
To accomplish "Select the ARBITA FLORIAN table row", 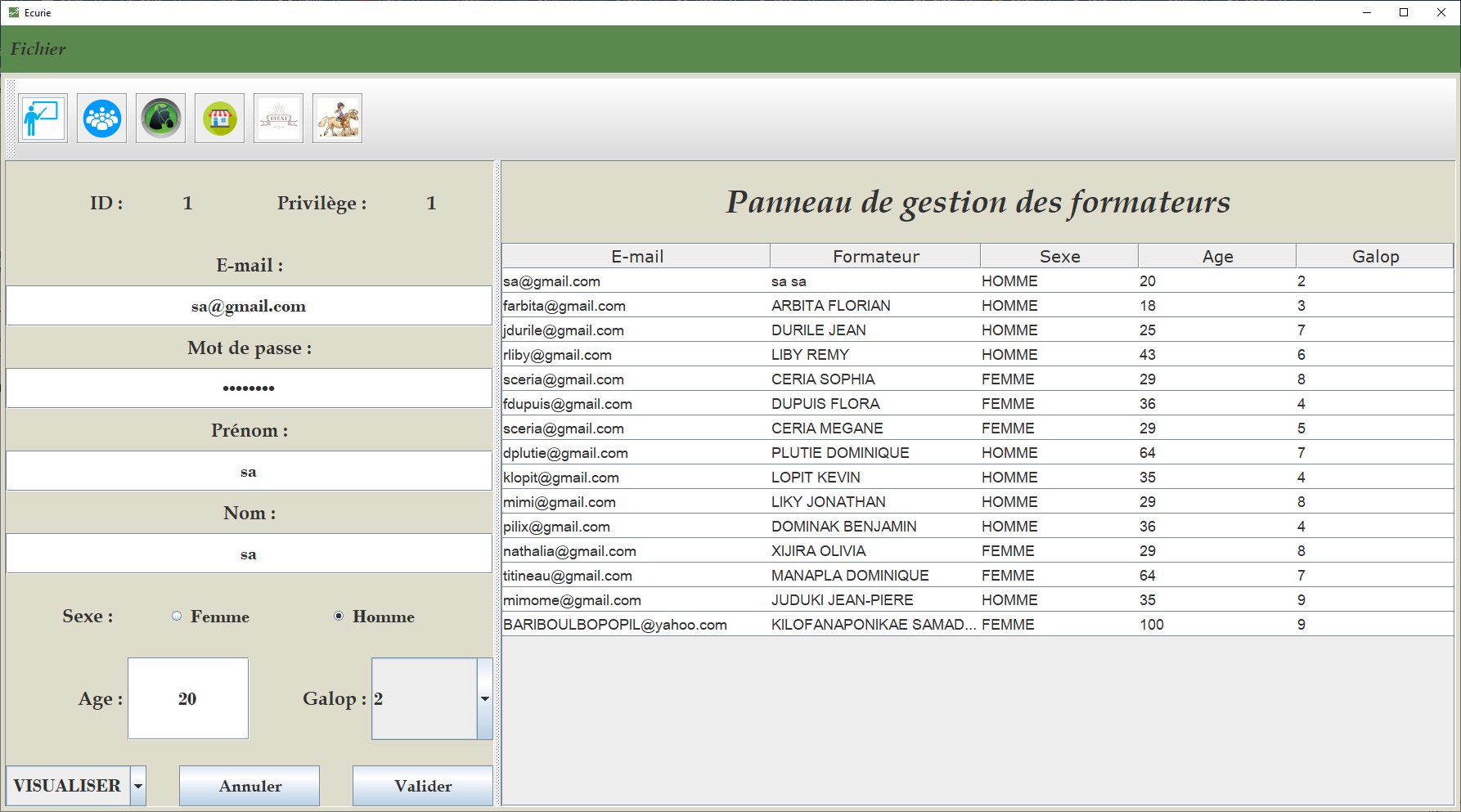I will click(x=830, y=306).
